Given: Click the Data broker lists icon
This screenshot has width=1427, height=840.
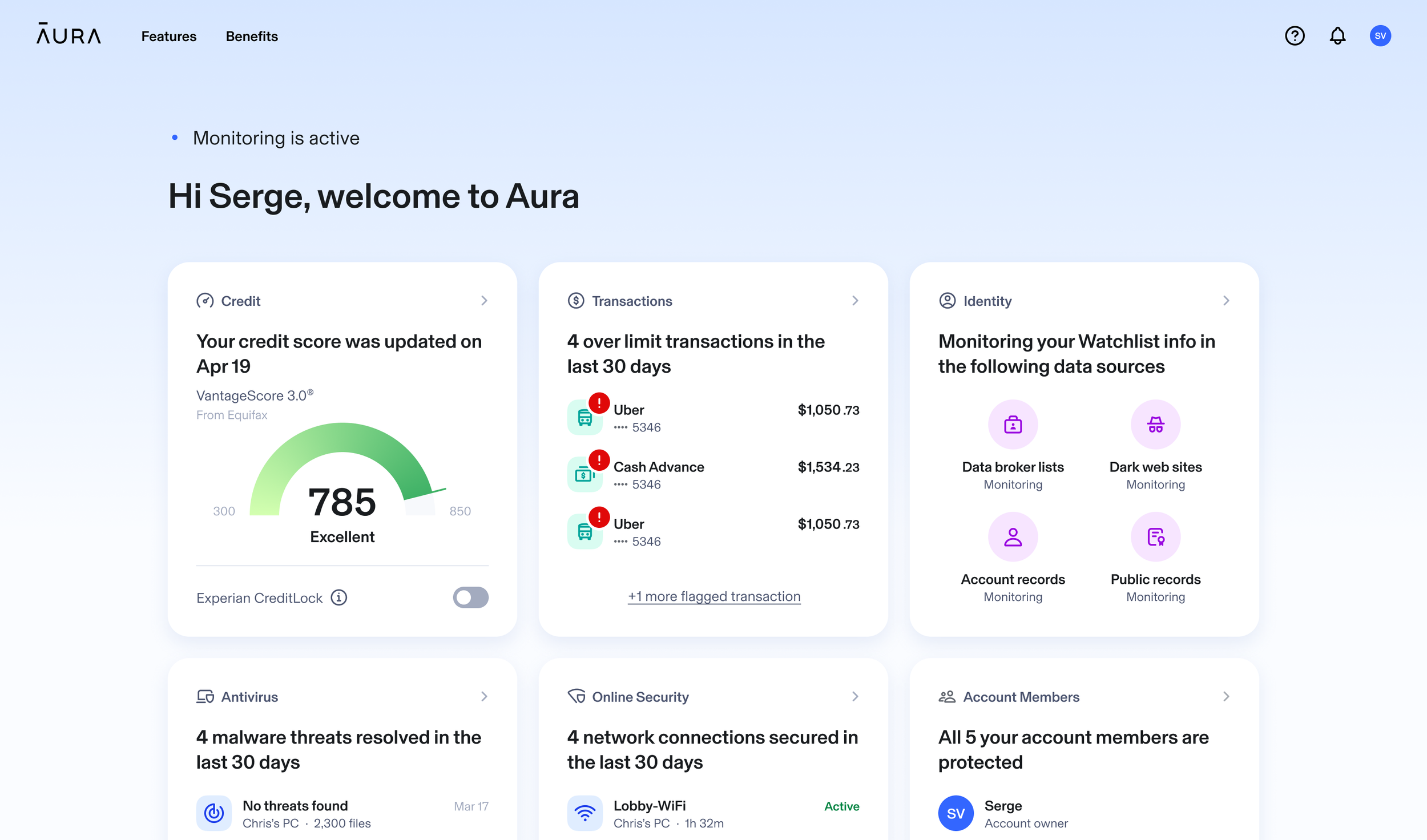Looking at the screenshot, I should pyautogui.click(x=1013, y=425).
